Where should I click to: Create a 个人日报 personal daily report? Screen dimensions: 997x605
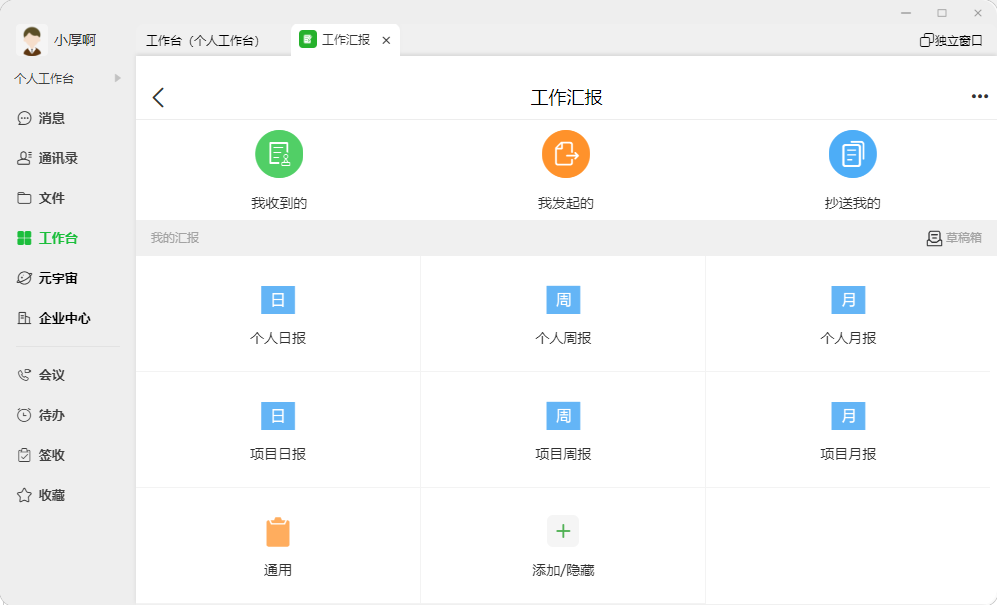tap(278, 314)
